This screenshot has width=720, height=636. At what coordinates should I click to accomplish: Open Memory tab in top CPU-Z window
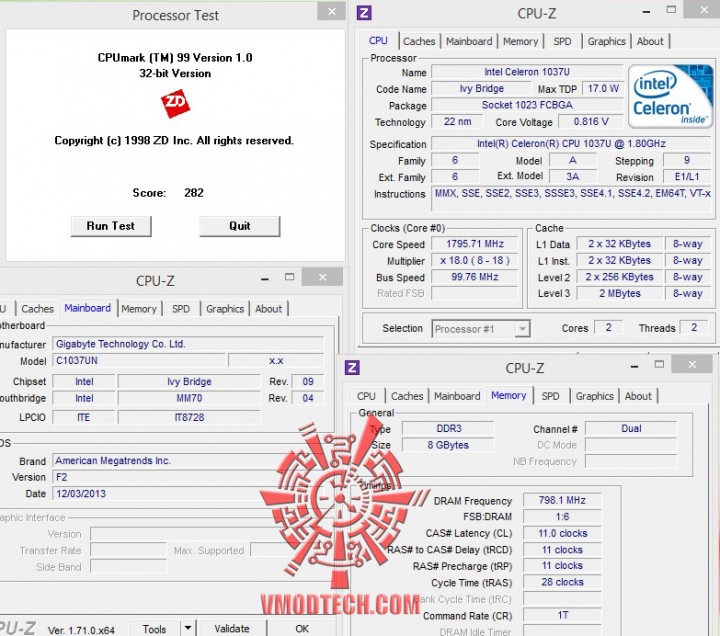pyautogui.click(x=521, y=41)
